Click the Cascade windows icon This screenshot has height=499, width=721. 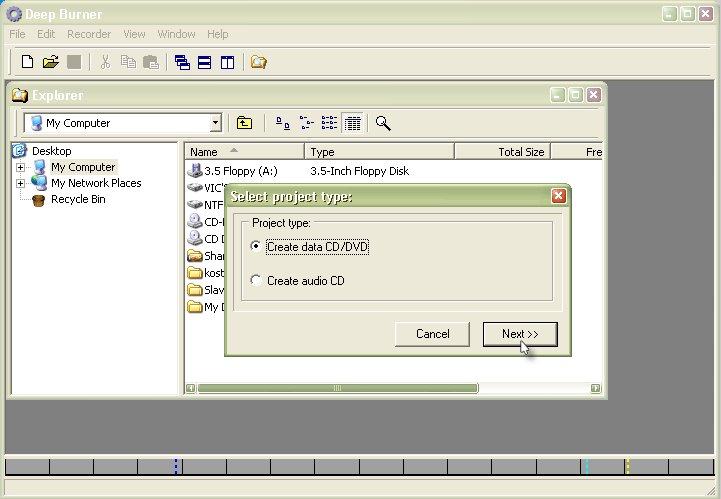(183, 62)
